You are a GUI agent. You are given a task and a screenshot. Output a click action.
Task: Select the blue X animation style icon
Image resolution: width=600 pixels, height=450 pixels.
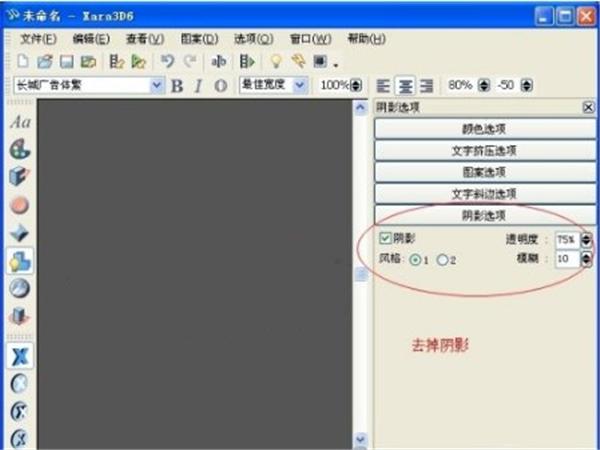click(x=20, y=356)
